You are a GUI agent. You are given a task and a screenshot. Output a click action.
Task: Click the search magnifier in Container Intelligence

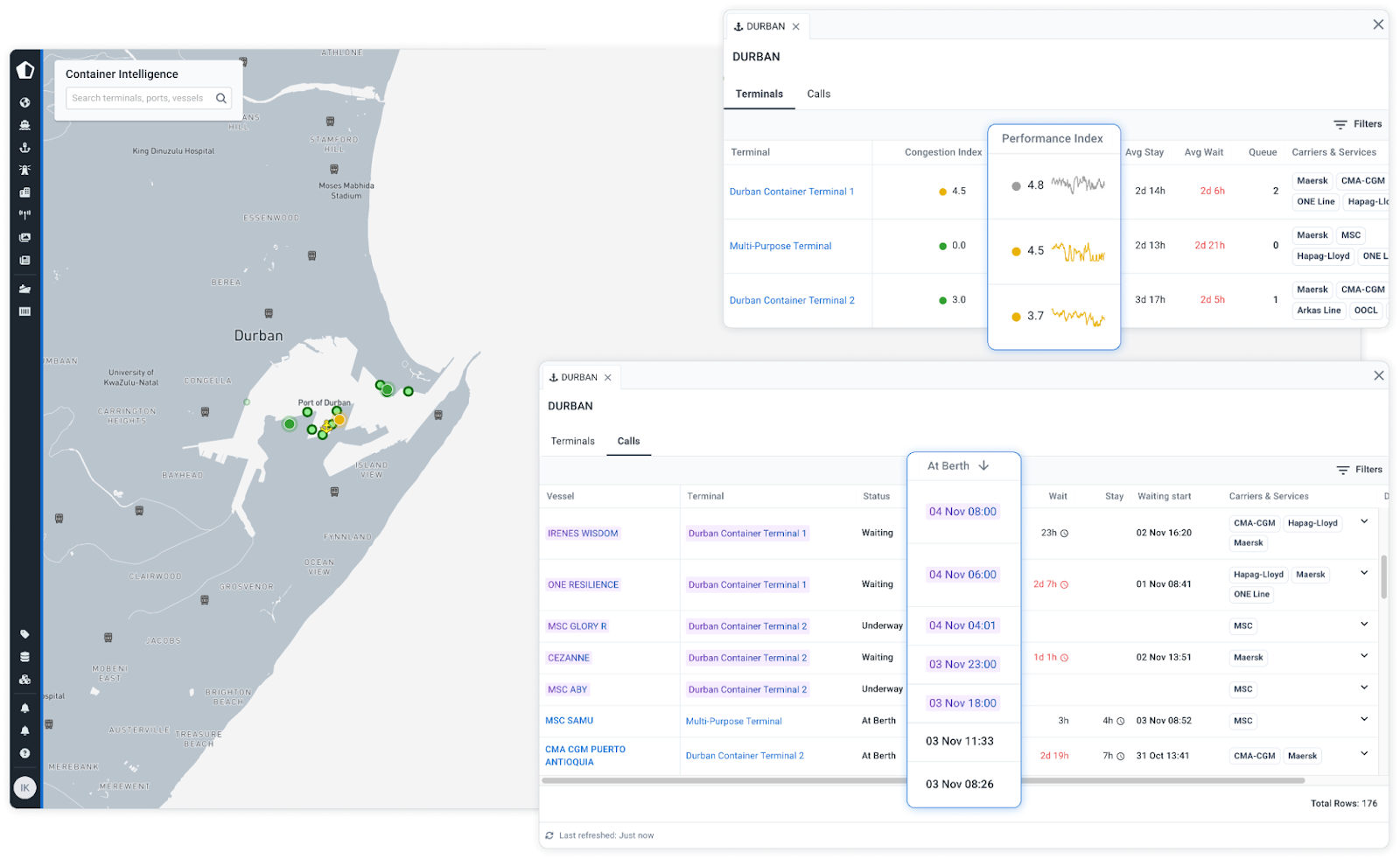[221, 98]
